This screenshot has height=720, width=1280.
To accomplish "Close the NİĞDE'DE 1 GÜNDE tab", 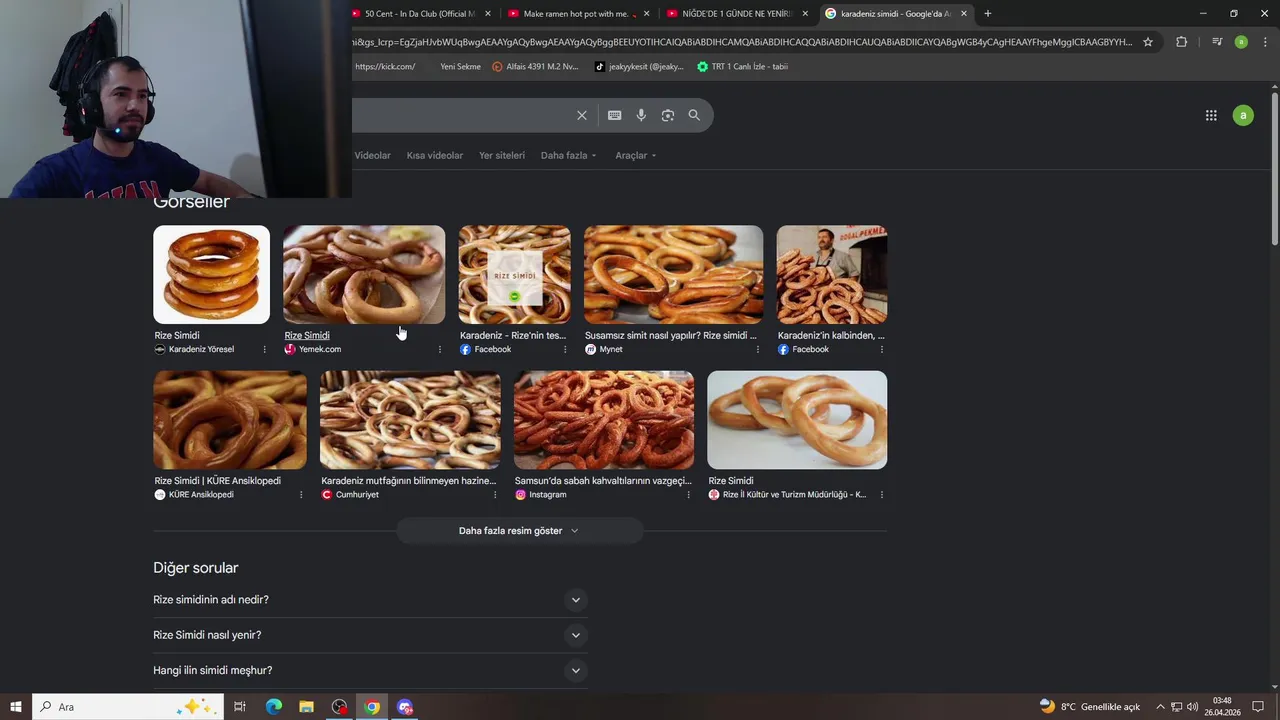I will point(805,14).
